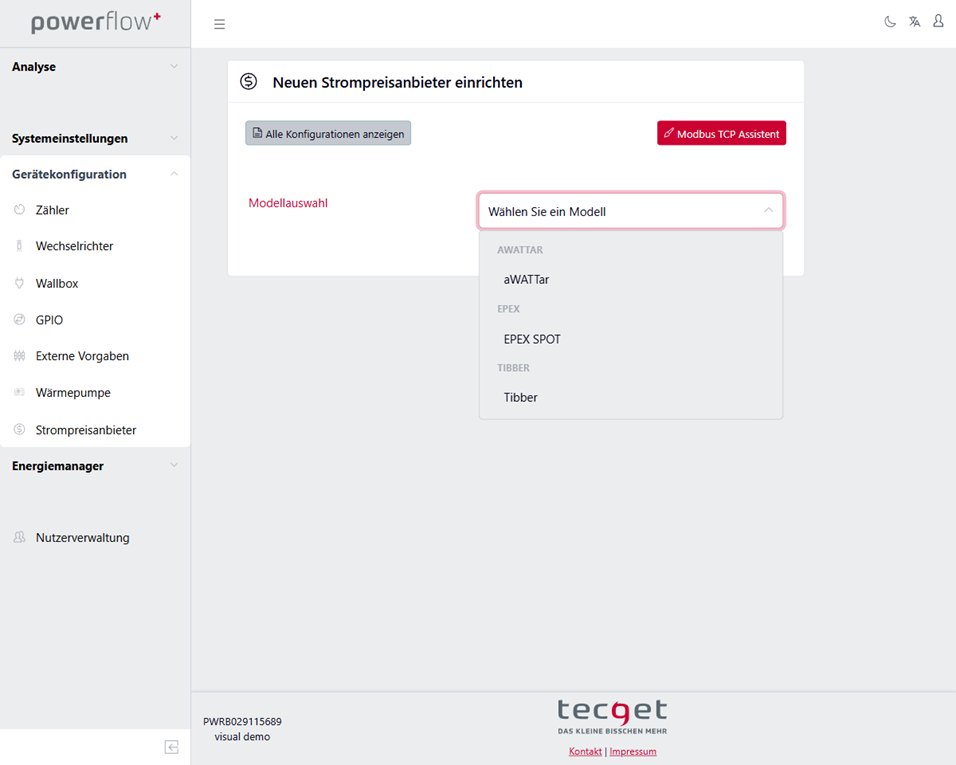
Task: Collapse the Gerätekonfiguration section chevron
Action: pos(174,174)
